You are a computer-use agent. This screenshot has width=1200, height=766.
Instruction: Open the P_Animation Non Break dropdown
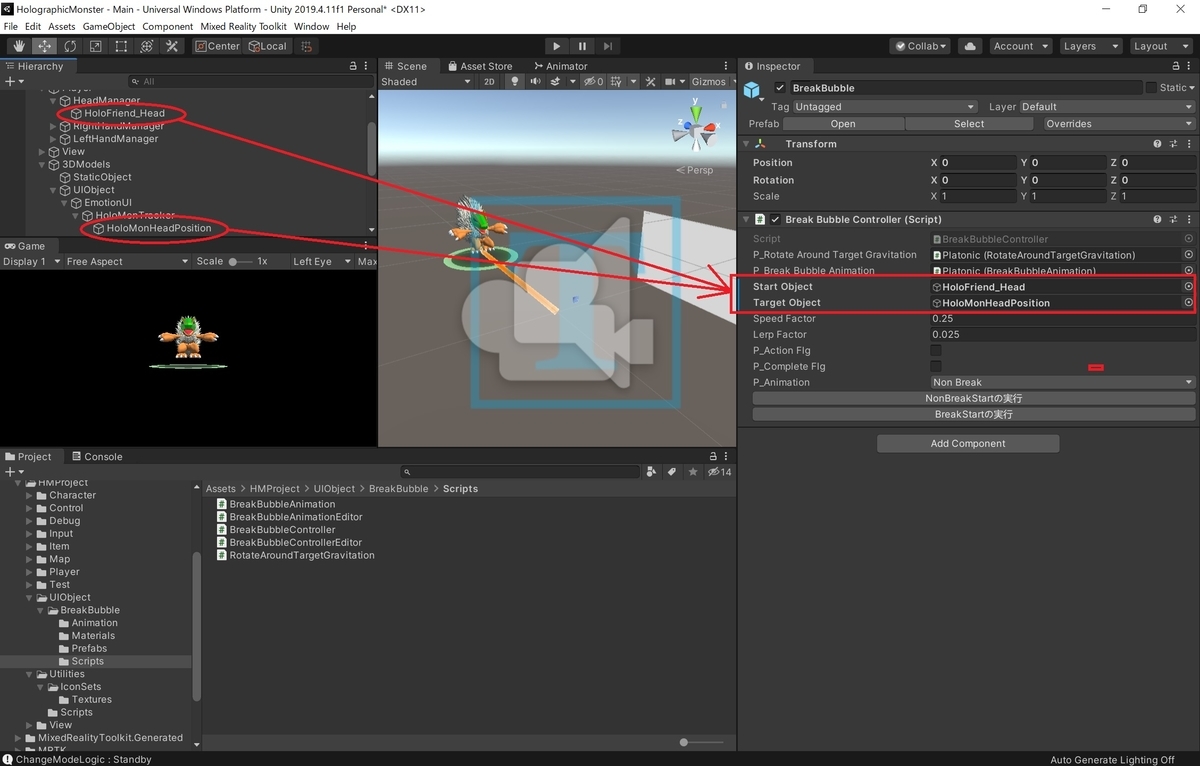click(1062, 382)
